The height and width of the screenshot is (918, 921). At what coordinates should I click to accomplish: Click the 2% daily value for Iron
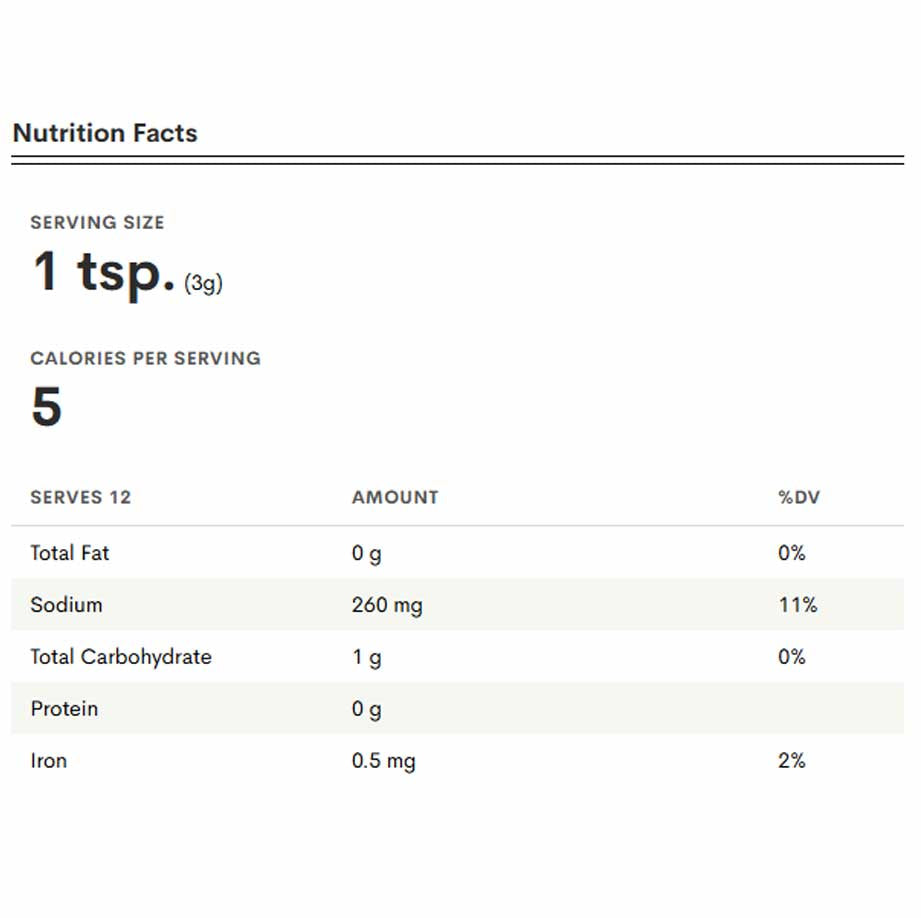[791, 761]
